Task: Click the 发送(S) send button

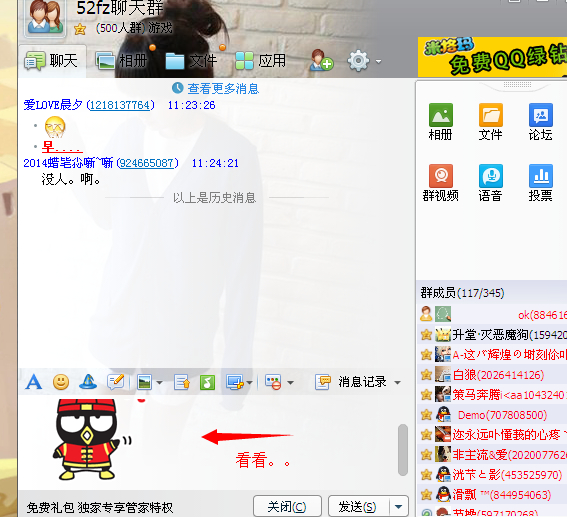Action: 358,507
